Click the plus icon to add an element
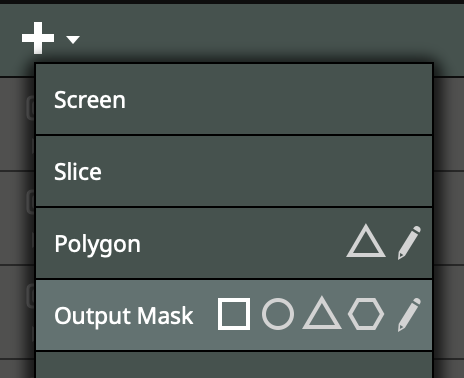464x378 pixels. pos(38,38)
